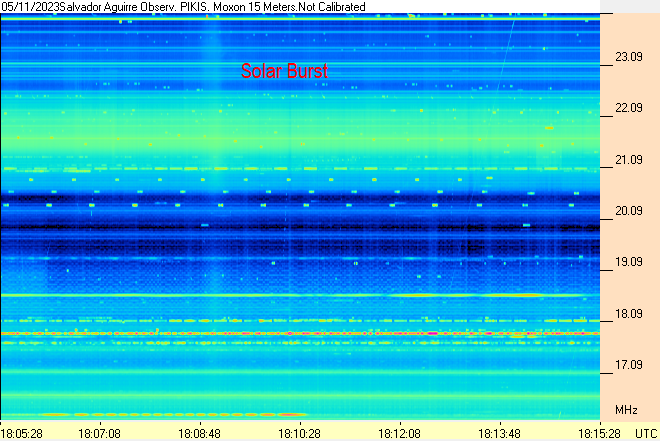The height and width of the screenshot is (441, 660).
Task: Click the MHz unit label
Action: pyautogui.click(x=626, y=410)
